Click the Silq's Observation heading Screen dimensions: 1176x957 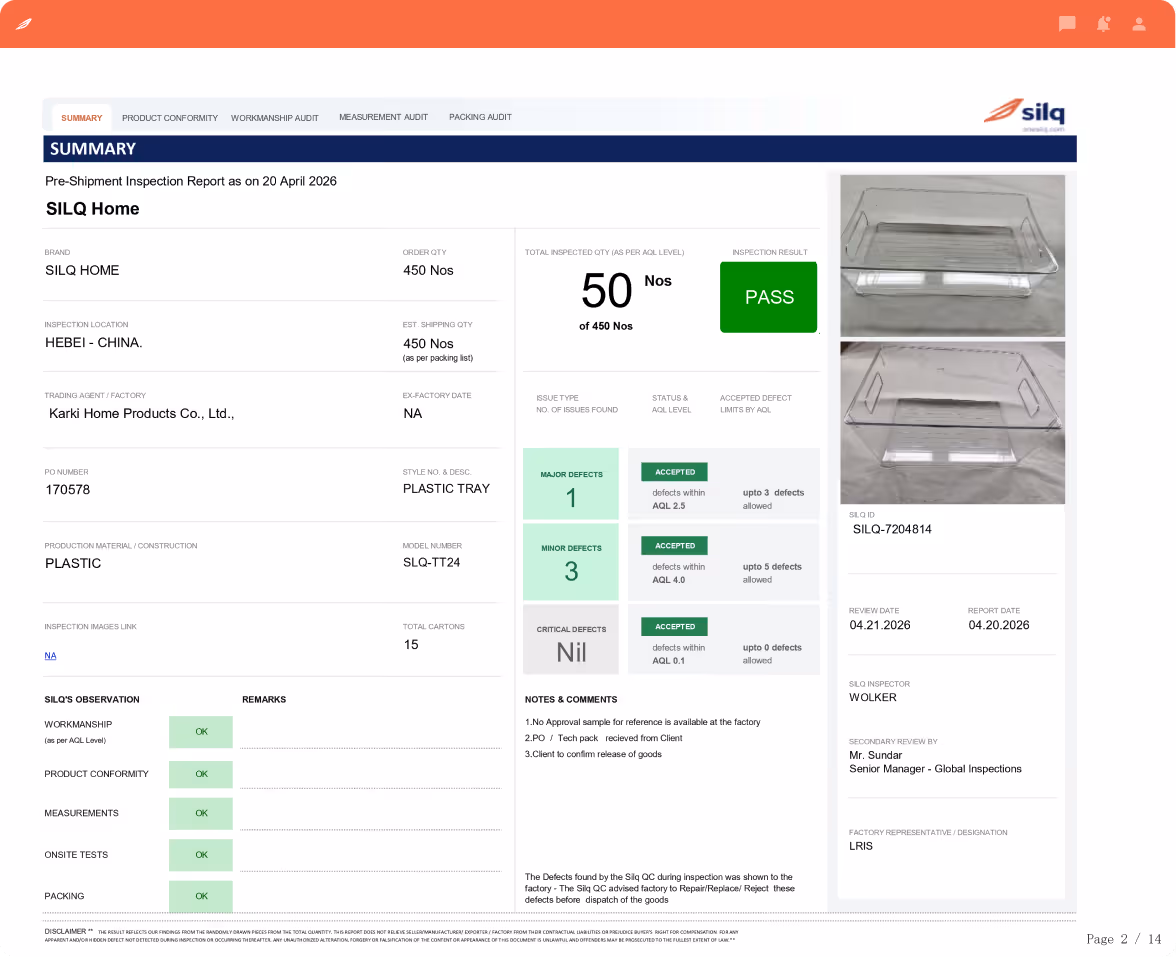[92, 700]
